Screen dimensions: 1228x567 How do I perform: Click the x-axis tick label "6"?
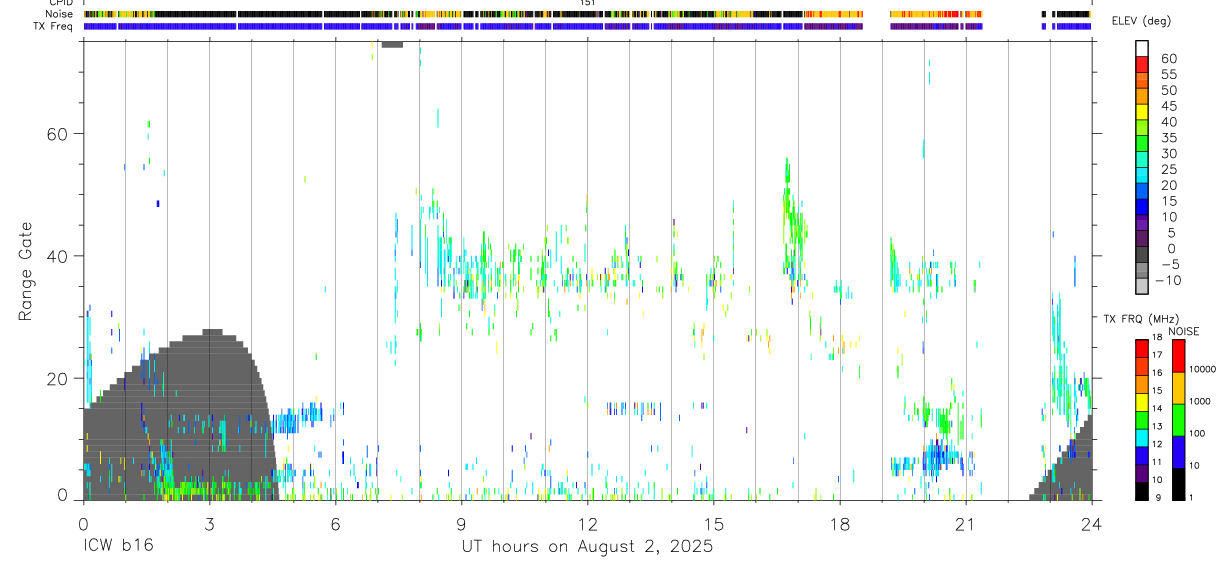coord(335,523)
